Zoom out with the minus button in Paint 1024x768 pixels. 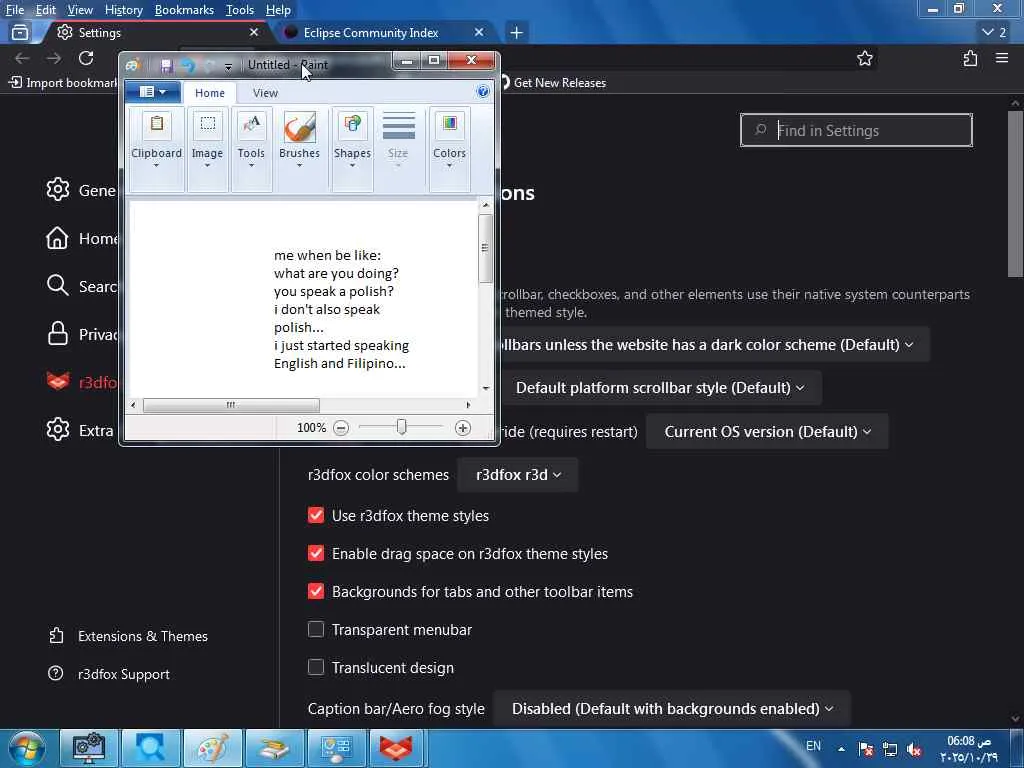coord(341,428)
